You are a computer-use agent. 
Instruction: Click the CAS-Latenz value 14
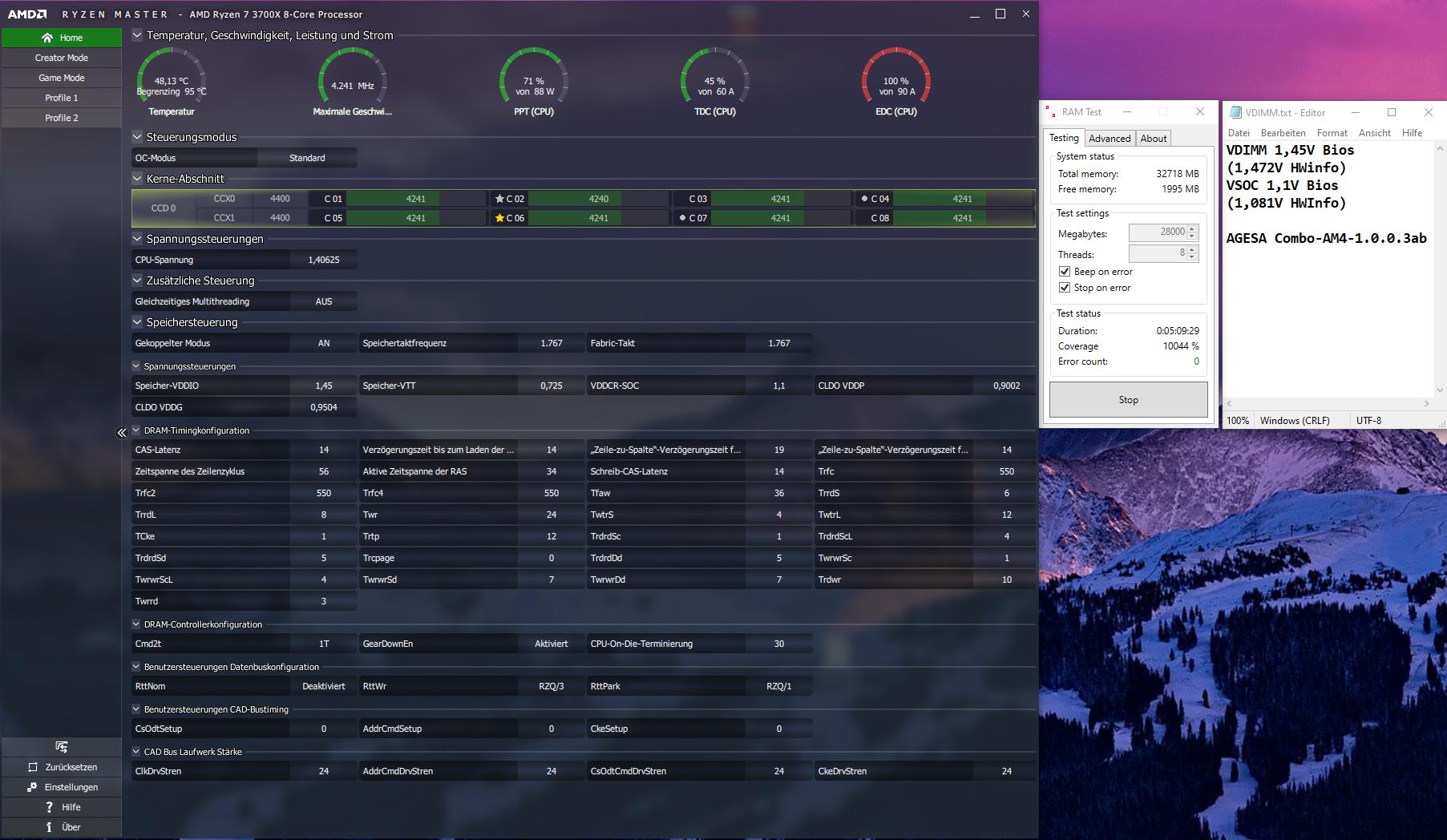[x=324, y=450]
